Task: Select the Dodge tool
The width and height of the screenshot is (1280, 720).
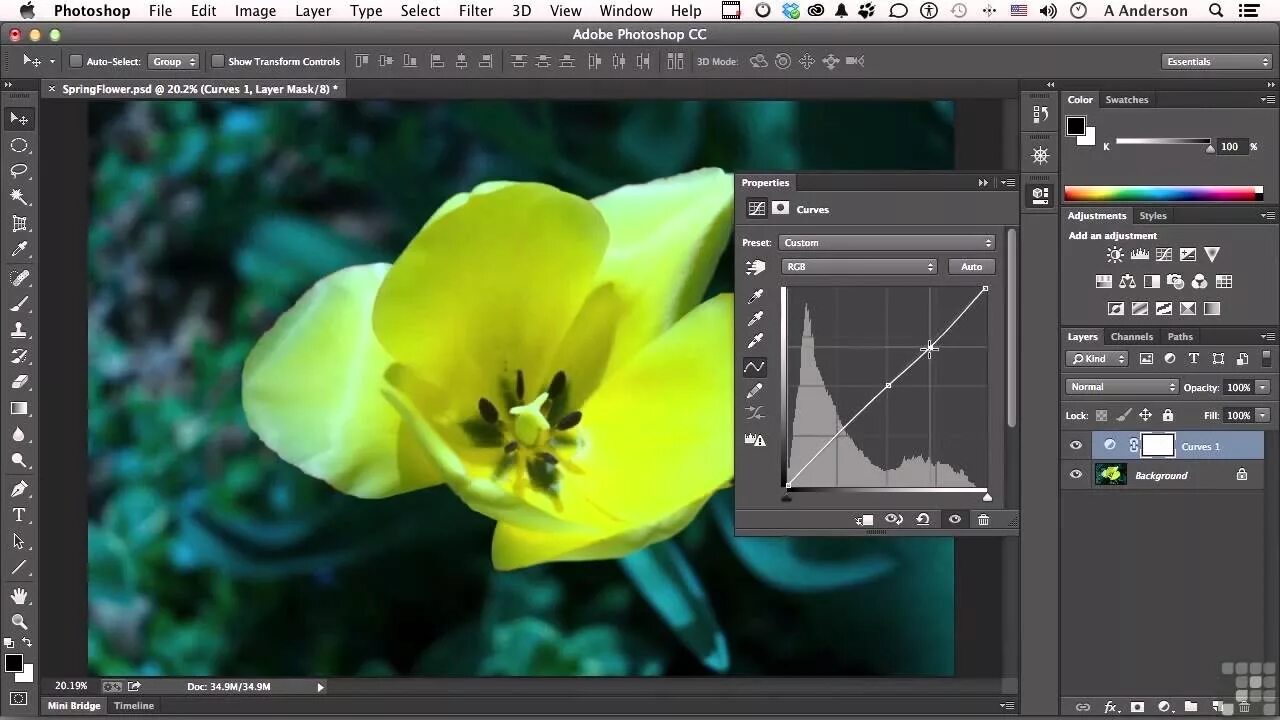Action: point(19,461)
